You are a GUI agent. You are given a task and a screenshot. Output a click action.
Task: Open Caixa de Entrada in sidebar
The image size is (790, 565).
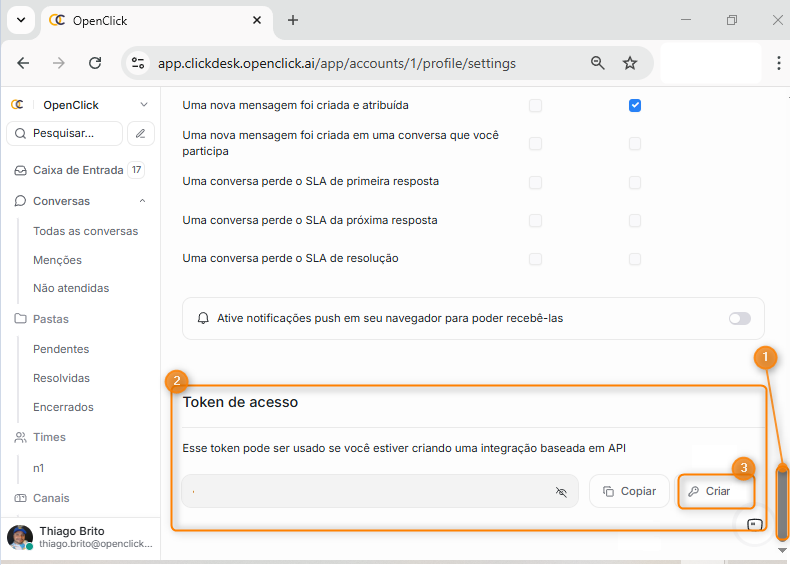77,170
